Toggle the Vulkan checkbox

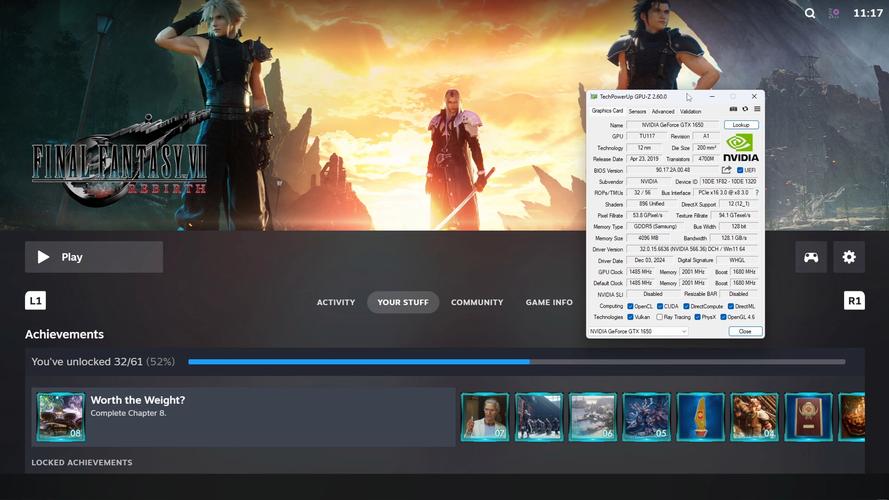click(x=630, y=317)
